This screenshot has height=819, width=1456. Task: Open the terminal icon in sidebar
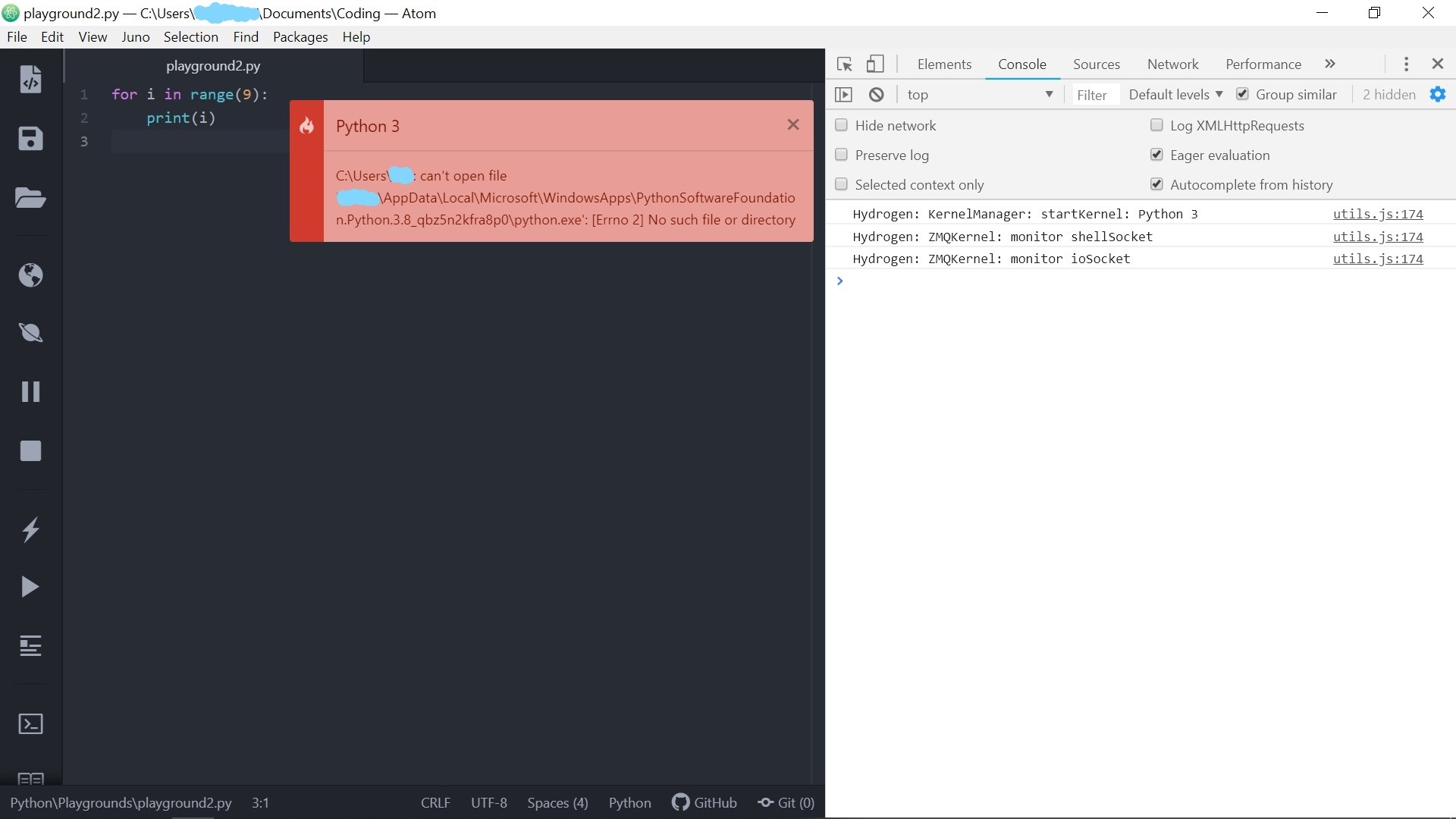30,723
